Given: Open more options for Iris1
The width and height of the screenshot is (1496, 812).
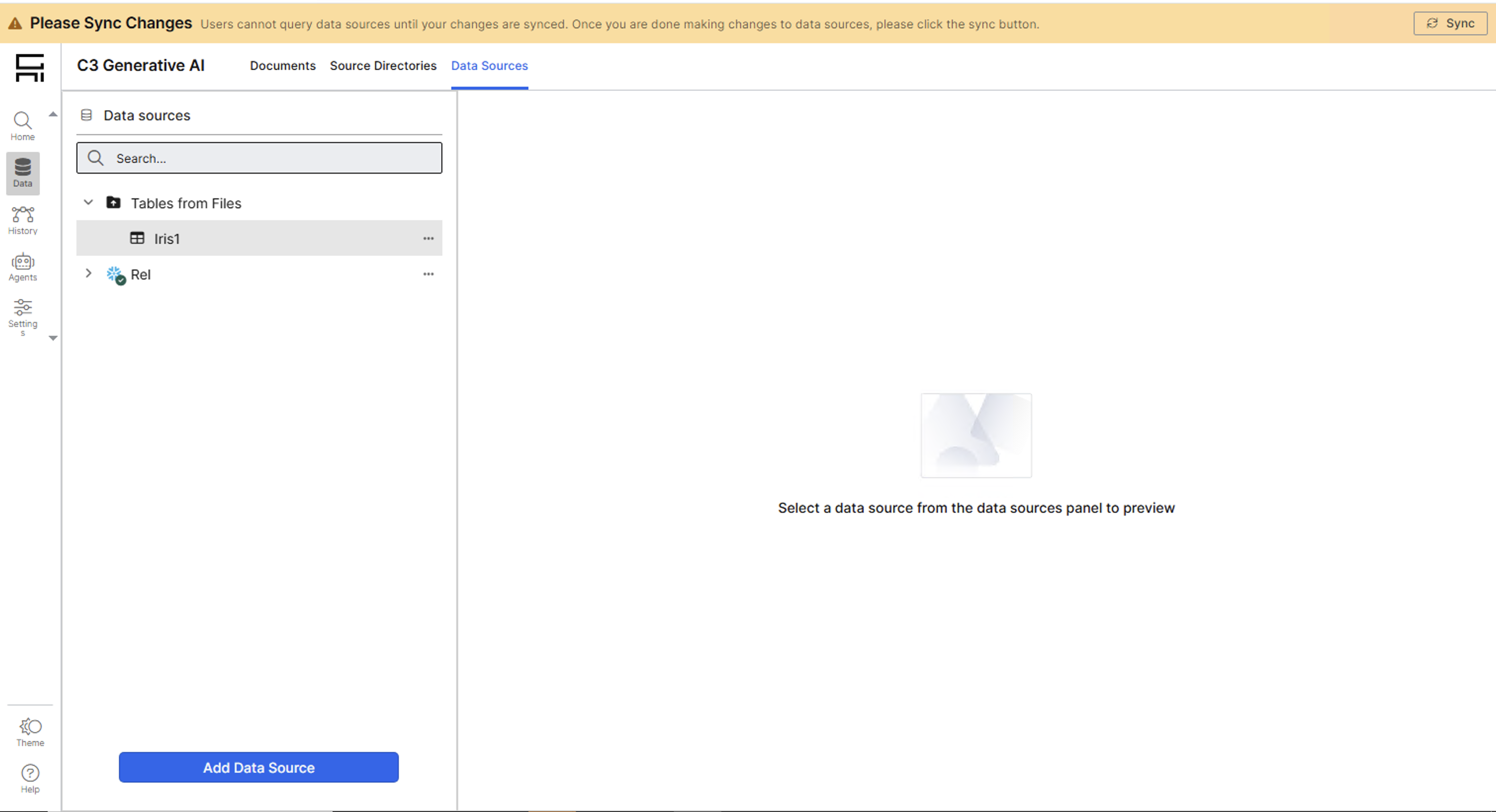Looking at the screenshot, I should coord(428,238).
